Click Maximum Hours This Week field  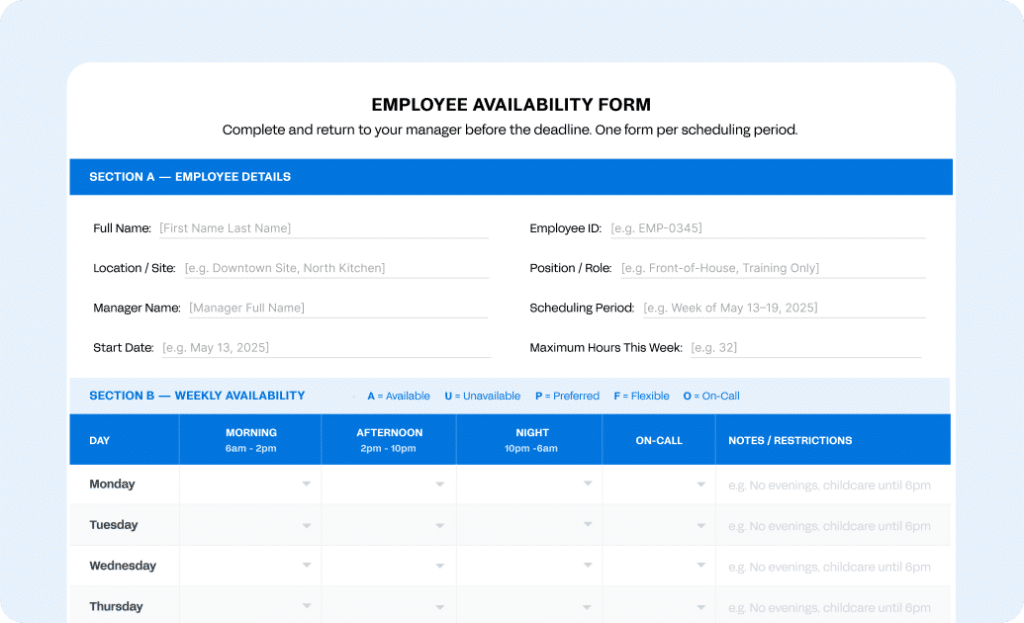coord(806,348)
